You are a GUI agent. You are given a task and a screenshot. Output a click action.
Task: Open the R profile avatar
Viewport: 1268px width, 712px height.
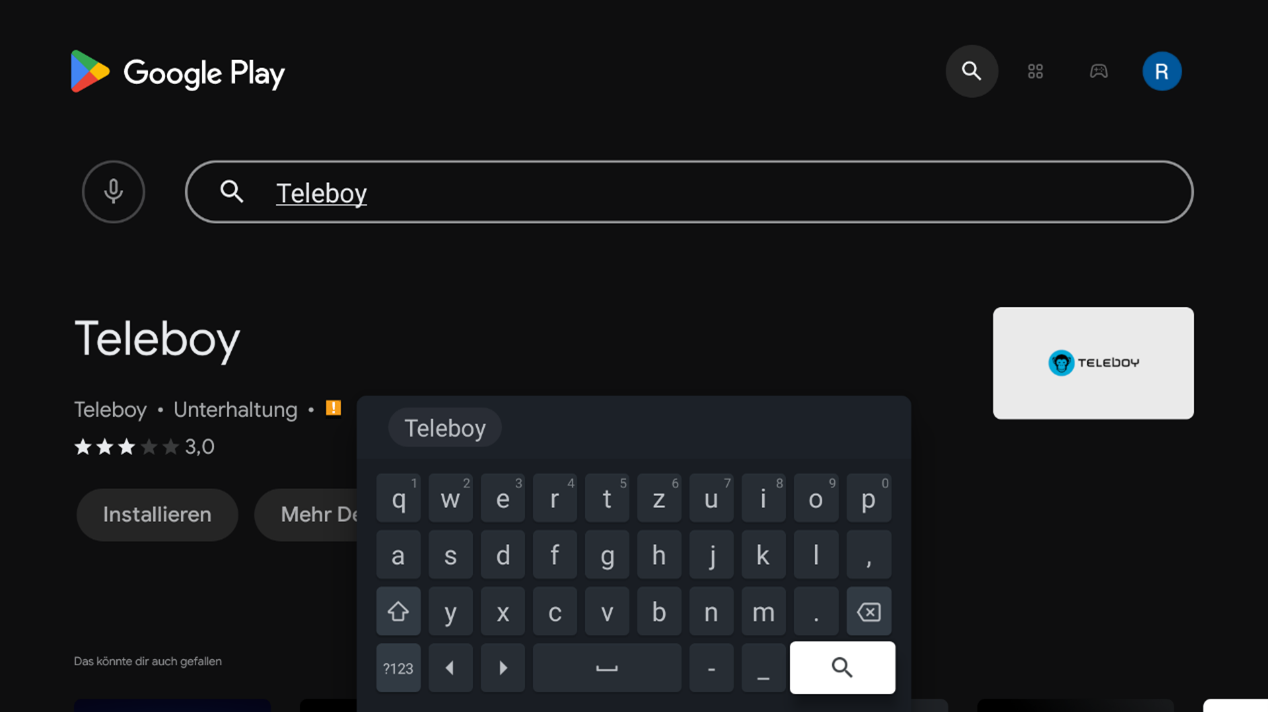pyautogui.click(x=1161, y=71)
